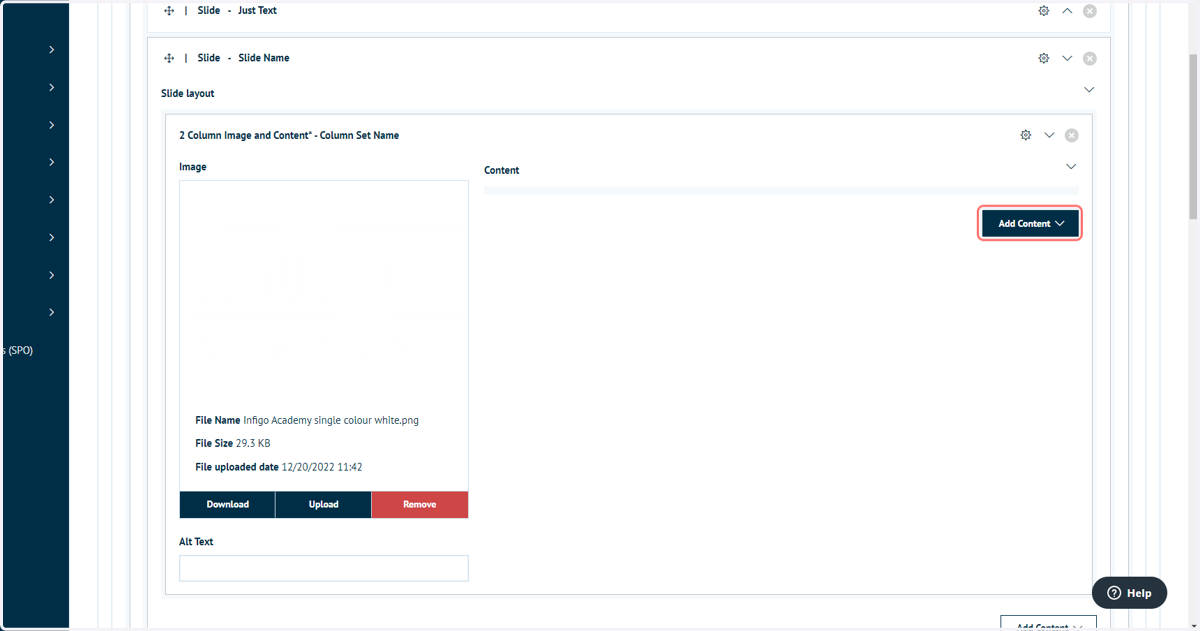Expand the third sidebar menu chevron
This screenshot has height=631, width=1200.
point(51,125)
